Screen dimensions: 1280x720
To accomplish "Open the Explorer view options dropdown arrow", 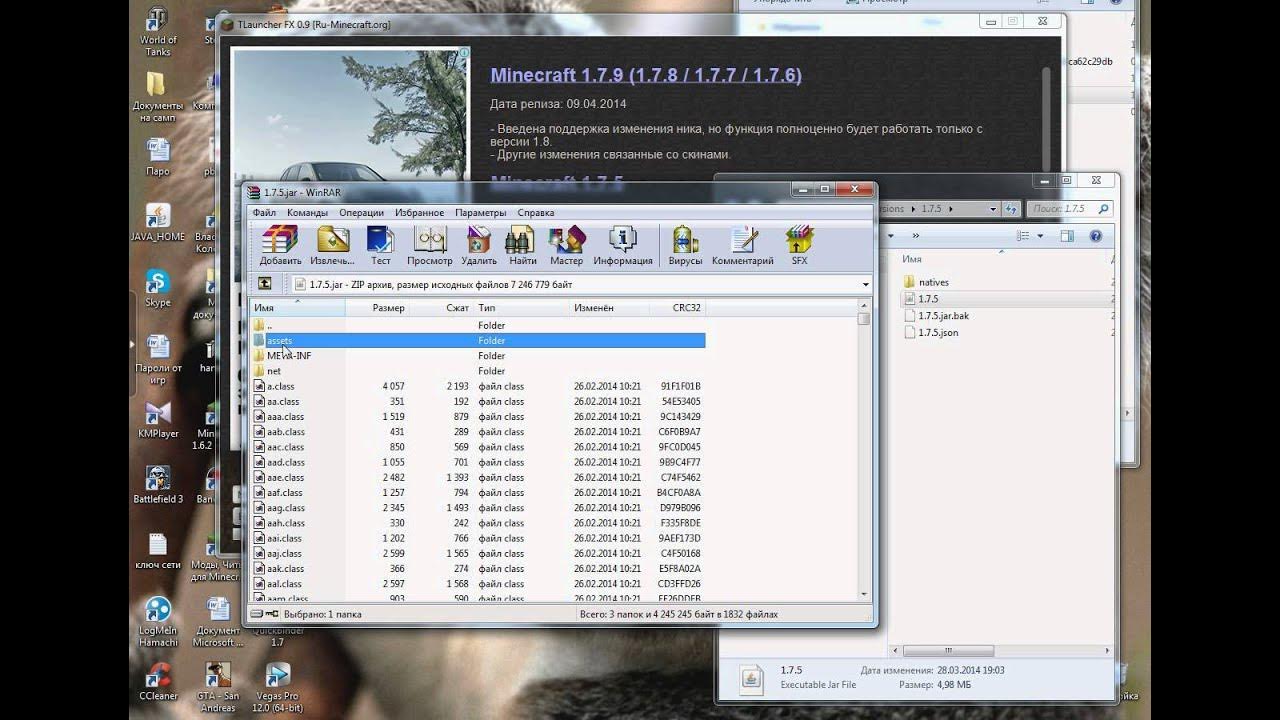I will [x=1040, y=236].
